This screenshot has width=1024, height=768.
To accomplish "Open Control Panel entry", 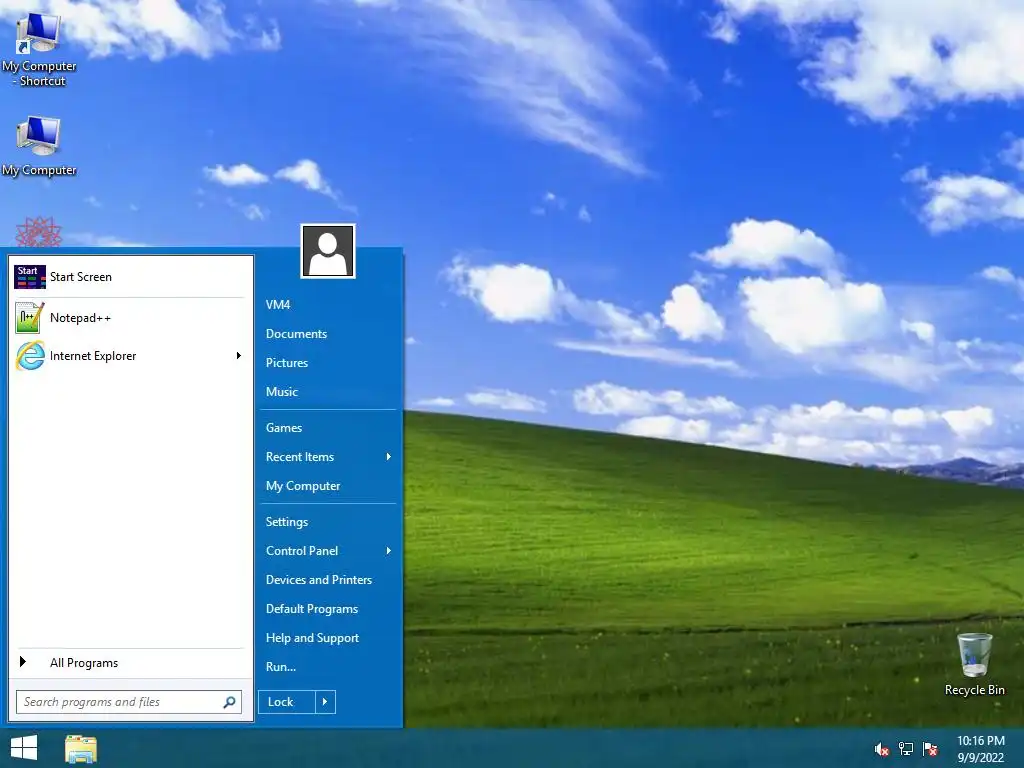I will 328,551.
